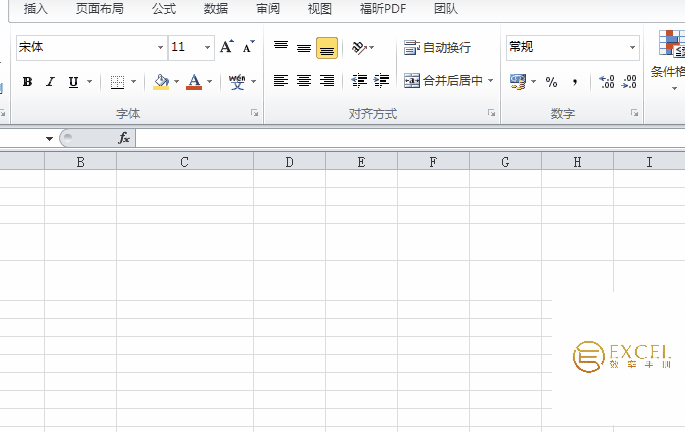Apply accounting number format icon
685x432 pixels.
click(518, 82)
